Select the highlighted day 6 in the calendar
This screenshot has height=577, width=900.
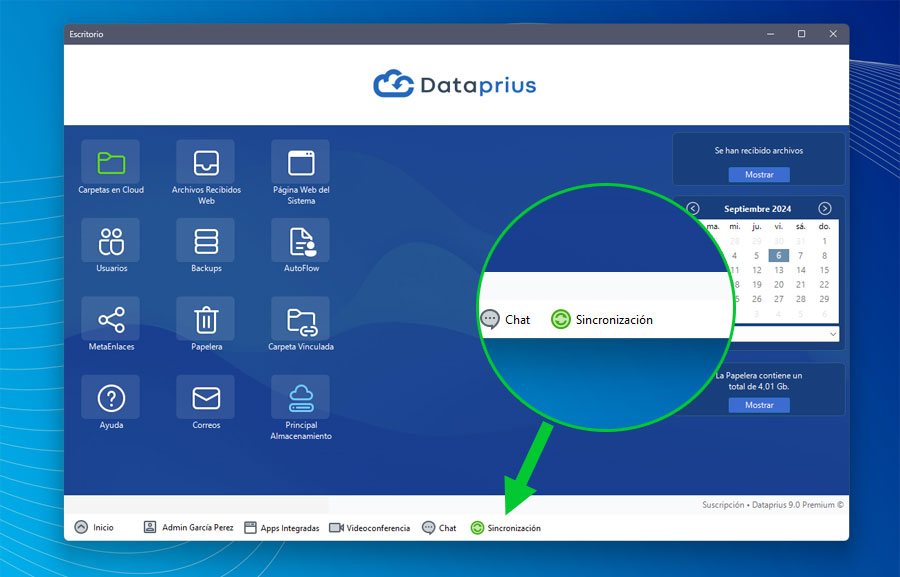coord(778,255)
